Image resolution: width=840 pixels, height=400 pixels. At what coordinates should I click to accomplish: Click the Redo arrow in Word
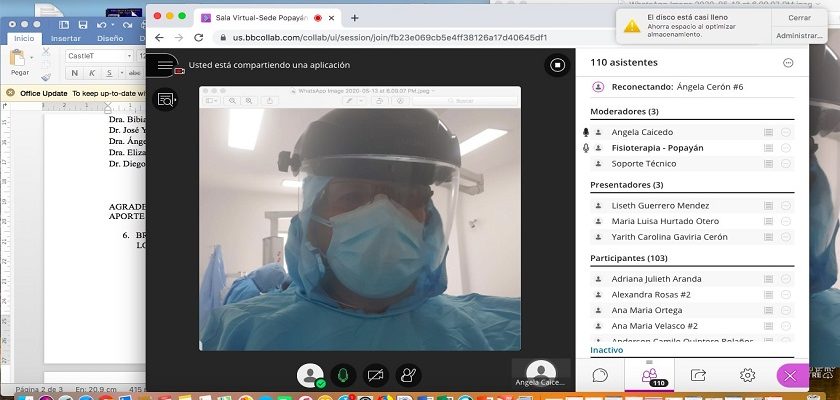pyautogui.click(x=127, y=25)
